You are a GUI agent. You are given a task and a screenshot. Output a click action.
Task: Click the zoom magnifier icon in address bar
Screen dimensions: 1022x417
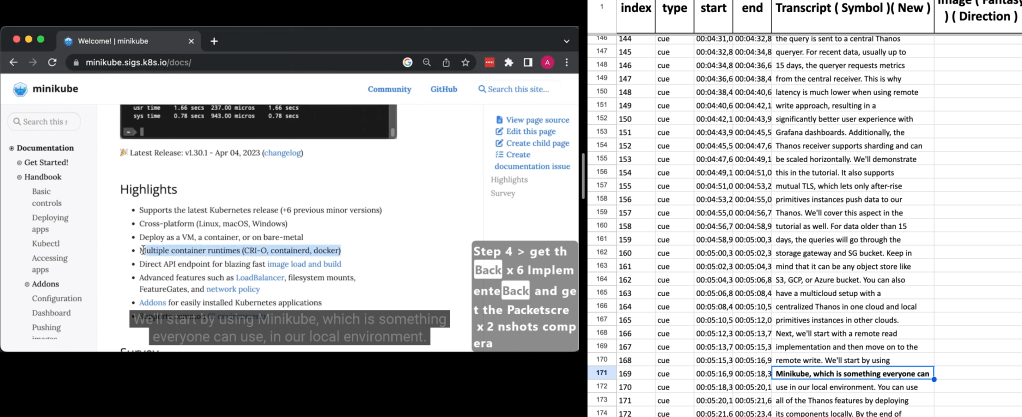click(x=427, y=63)
